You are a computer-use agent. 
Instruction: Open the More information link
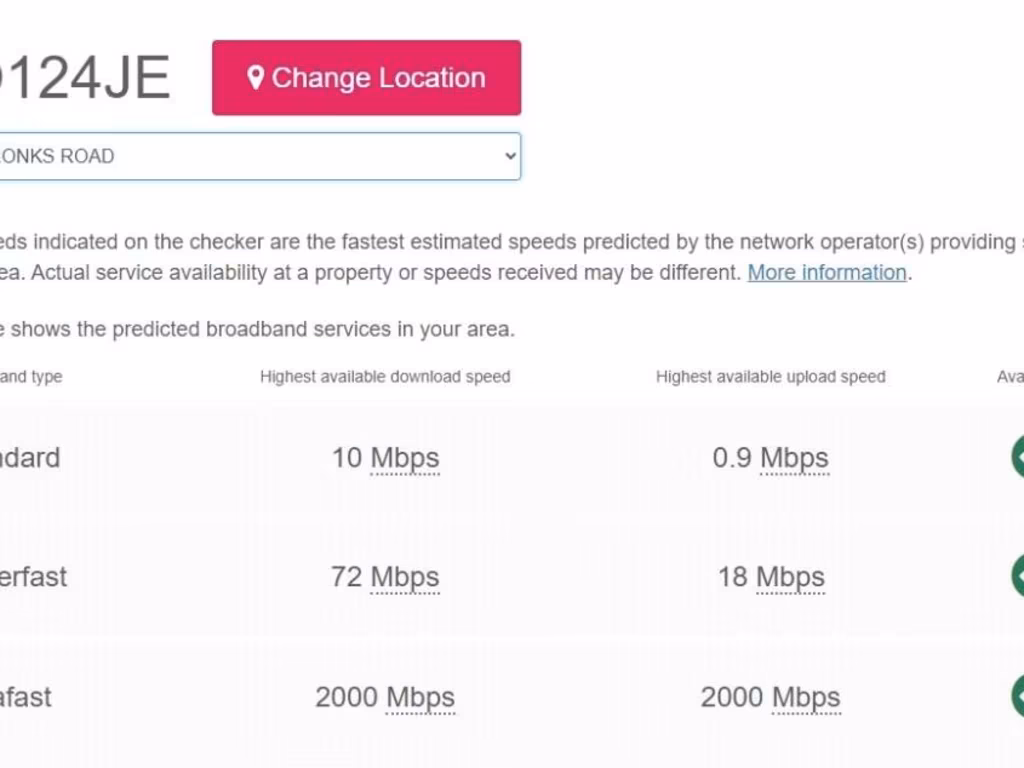(x=827, y=272)
